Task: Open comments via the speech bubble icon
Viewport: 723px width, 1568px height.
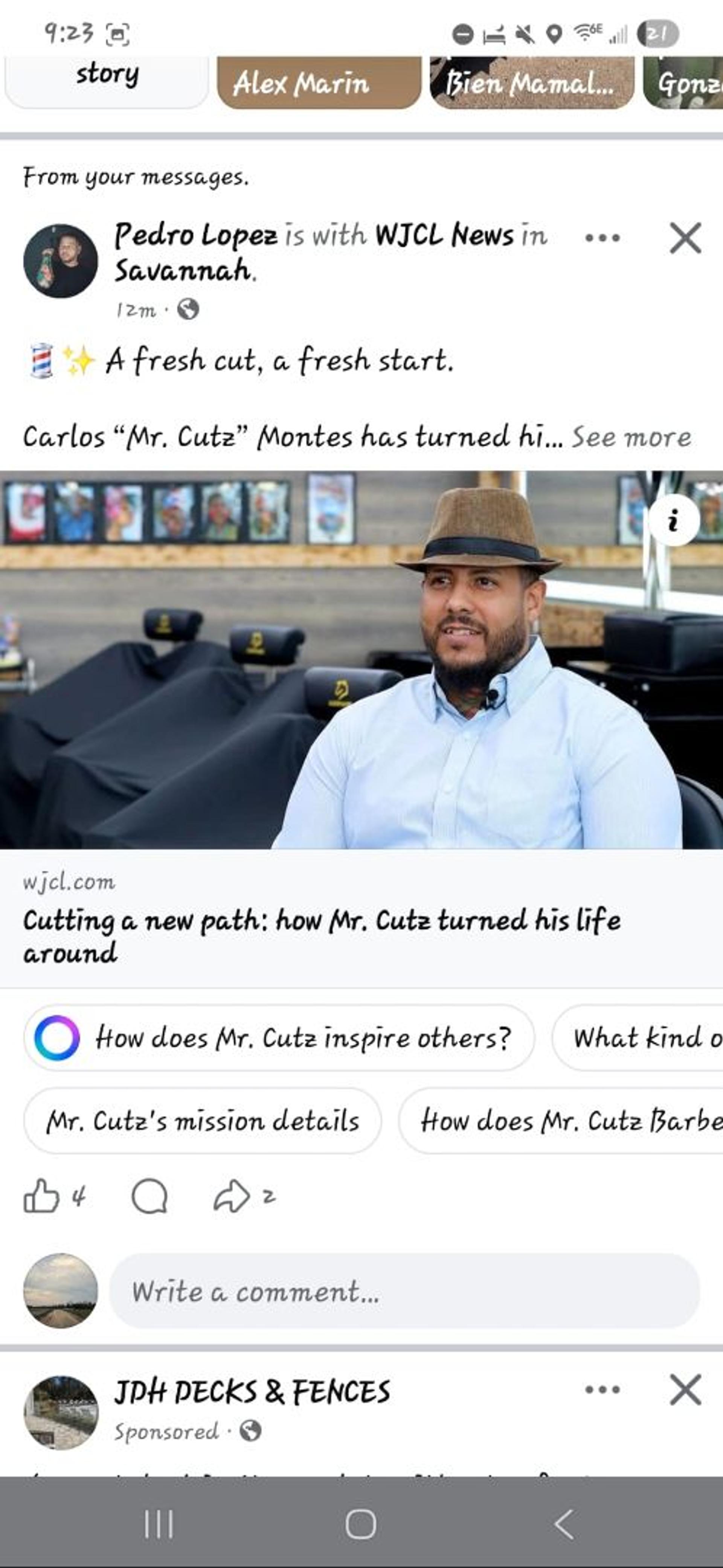Action: tap(149, 1196)
